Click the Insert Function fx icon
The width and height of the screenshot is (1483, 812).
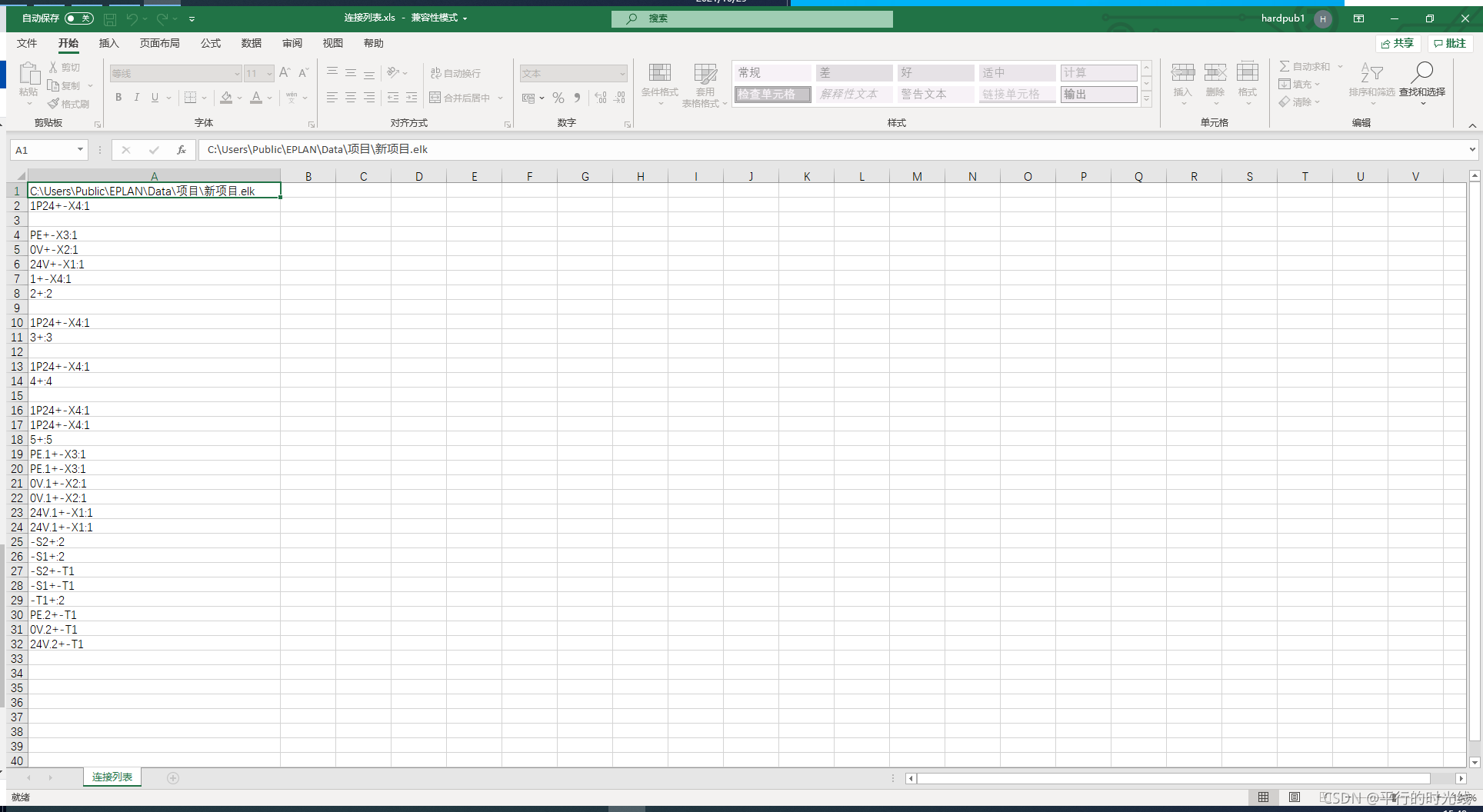182,150
